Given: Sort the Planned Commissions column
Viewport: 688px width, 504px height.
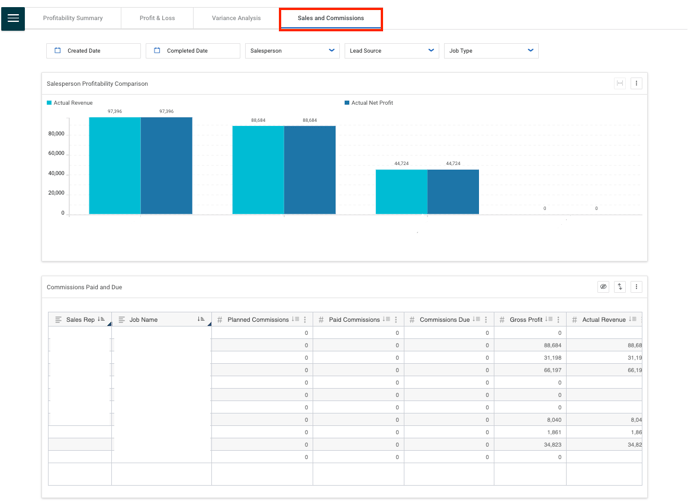Looking at the screenshot, I should pos(295,319).
